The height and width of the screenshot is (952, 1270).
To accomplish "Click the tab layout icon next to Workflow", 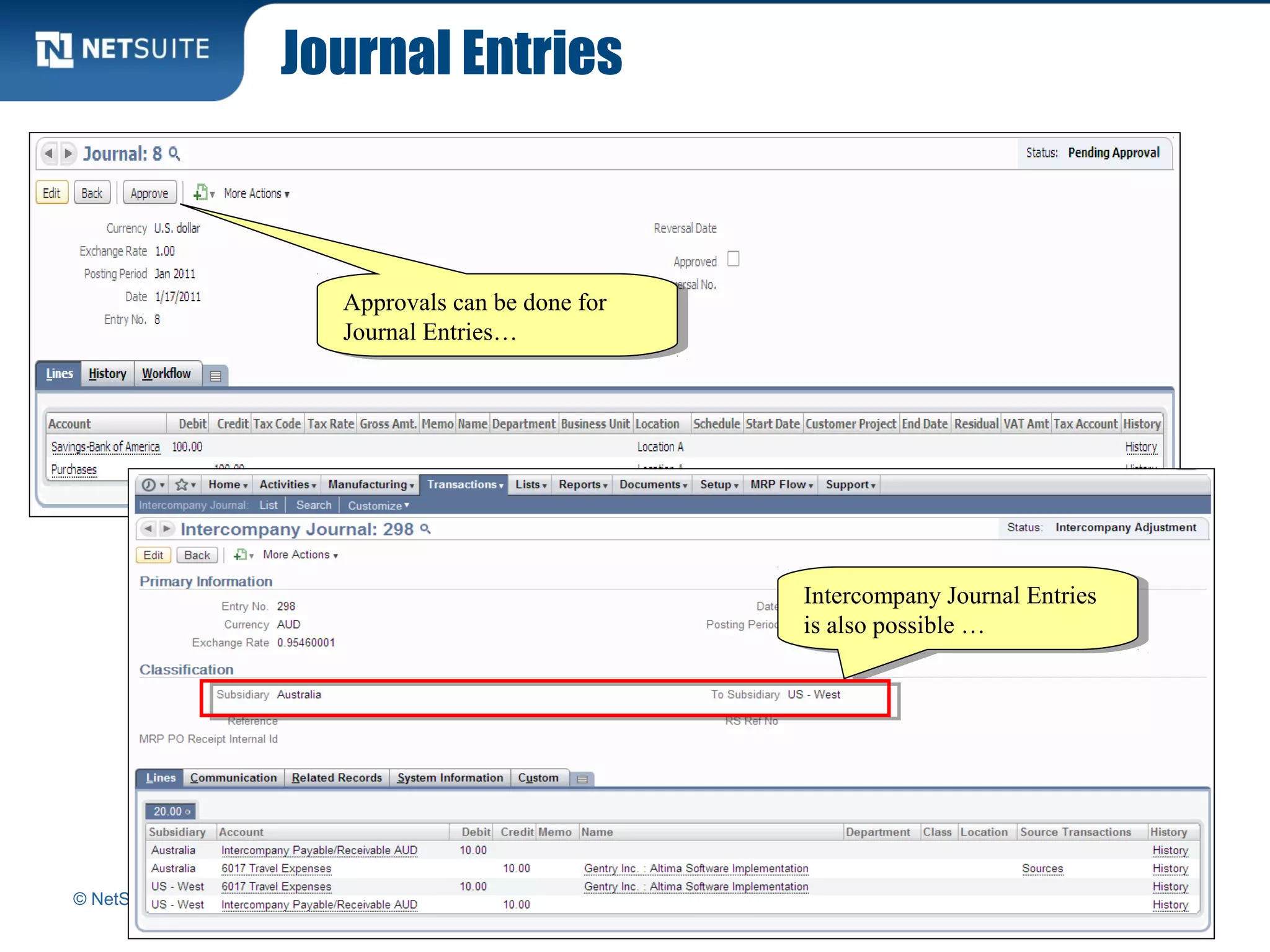I will pyautogui.click(x=215, y=376).
